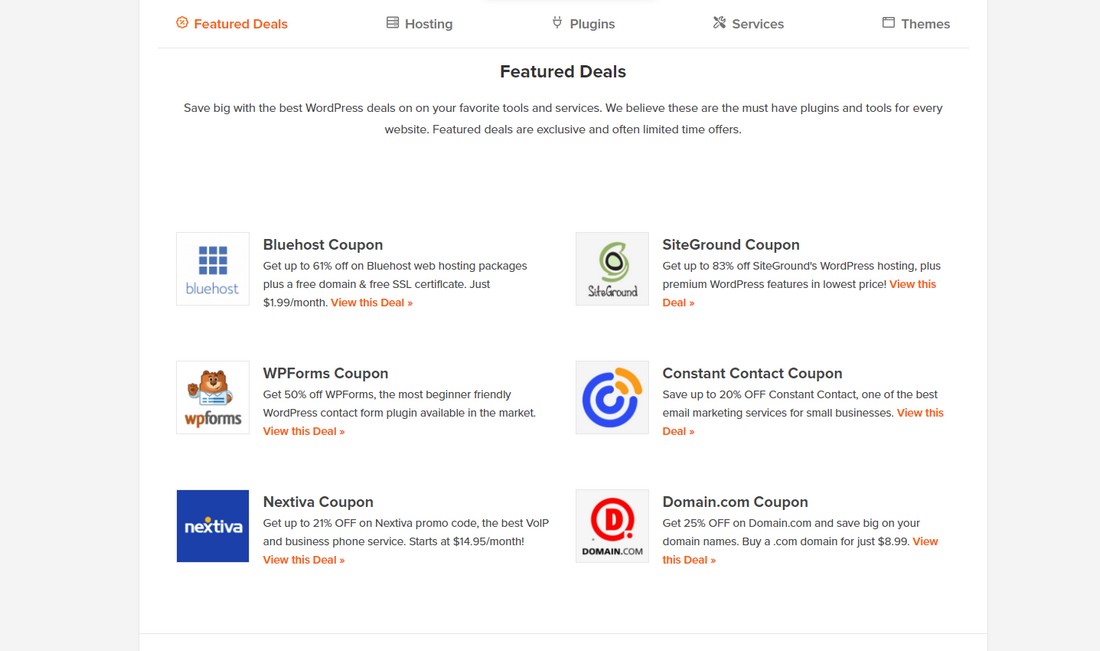Click the Services tab tools icon
1100x651 pixels.
[x=719, y=23]
